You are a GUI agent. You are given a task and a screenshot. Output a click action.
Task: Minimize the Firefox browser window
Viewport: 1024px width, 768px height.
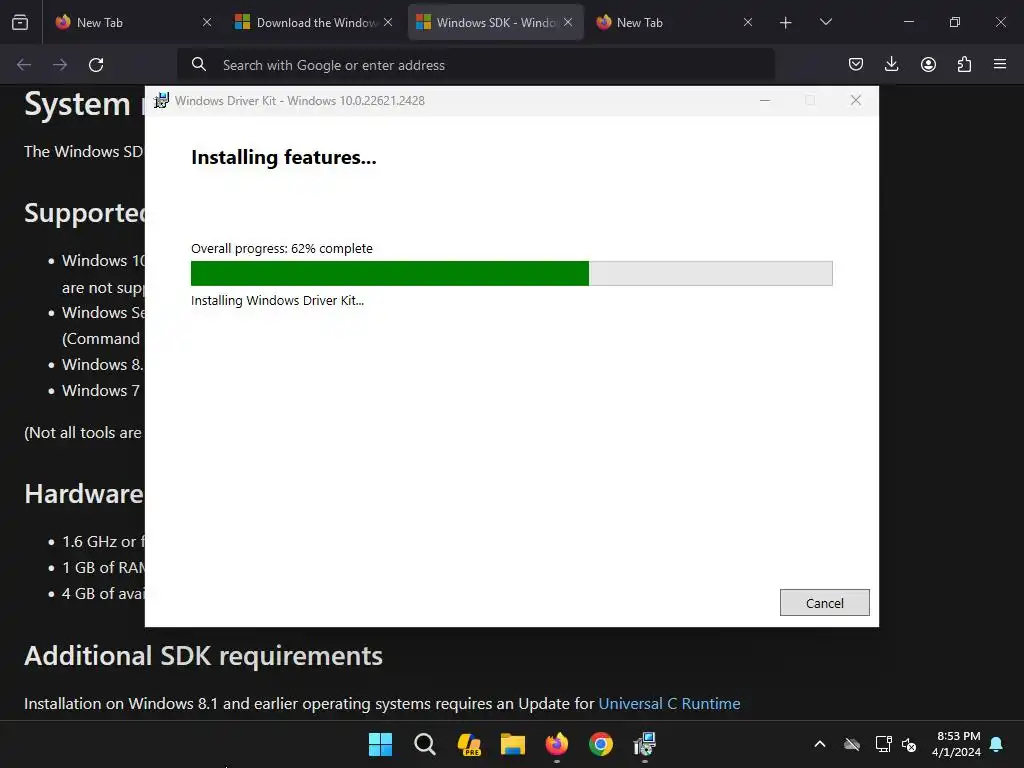pos(908,22)
